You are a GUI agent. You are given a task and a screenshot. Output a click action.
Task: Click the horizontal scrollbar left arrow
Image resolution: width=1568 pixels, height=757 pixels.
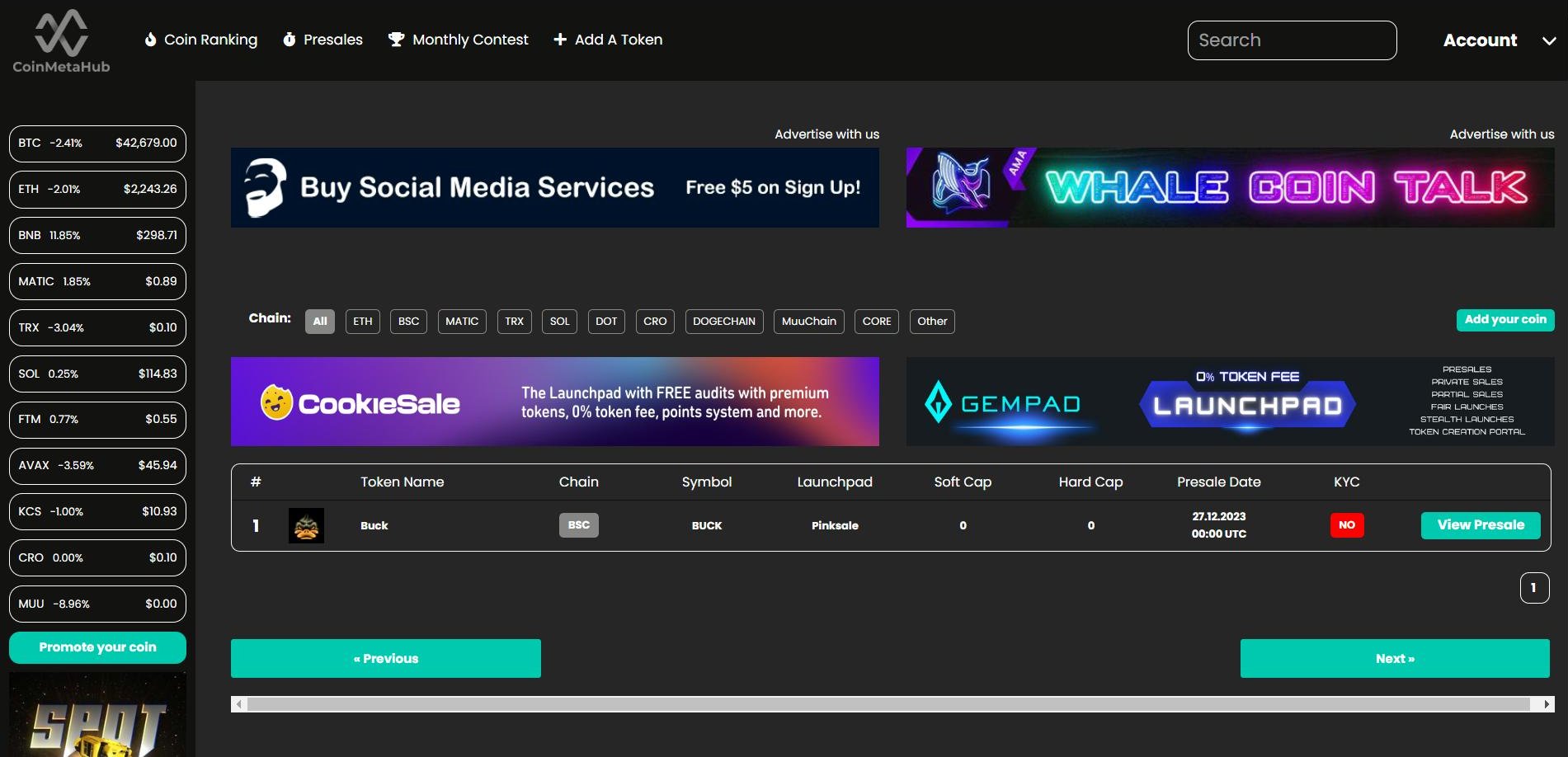point(239,704)
